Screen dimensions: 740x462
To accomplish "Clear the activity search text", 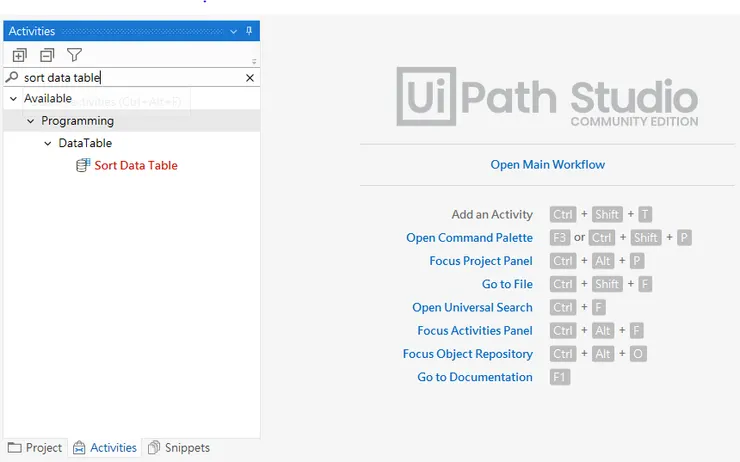I will (x=250, y=77).
